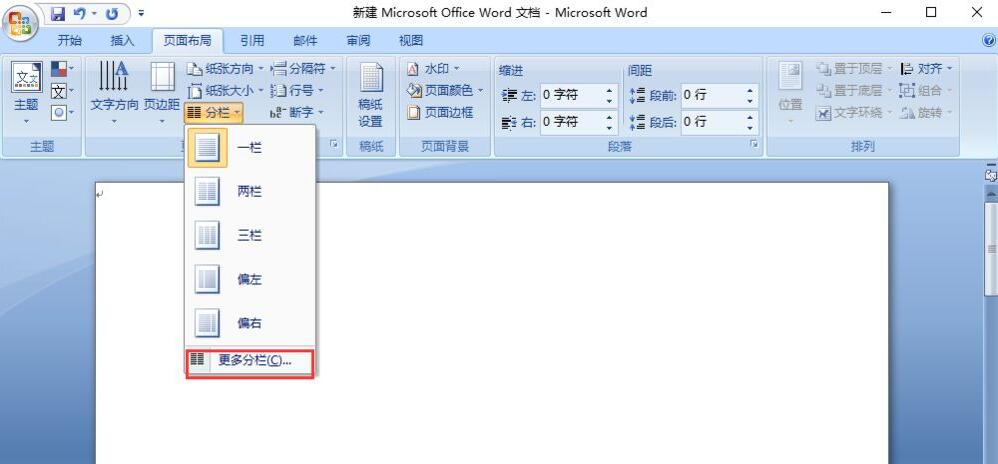This screenshot has height=464, width=998.
Task: Increase 段前 spacing with up arrow
Action: click(750, 90)
